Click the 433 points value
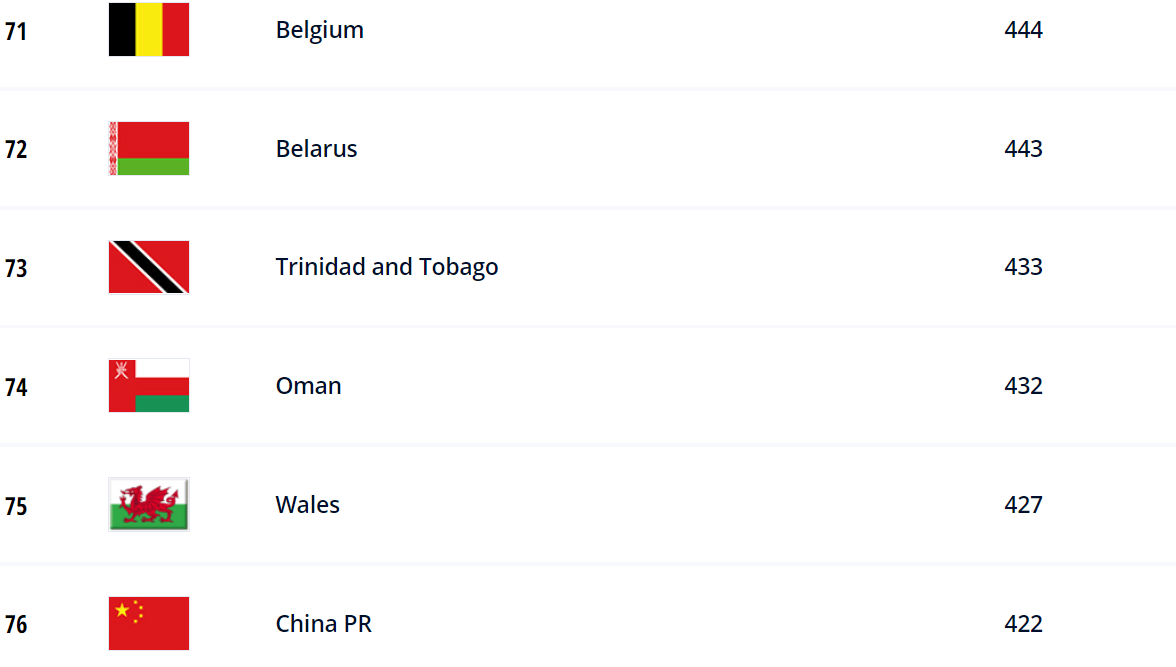 (x=1023, y=267)
